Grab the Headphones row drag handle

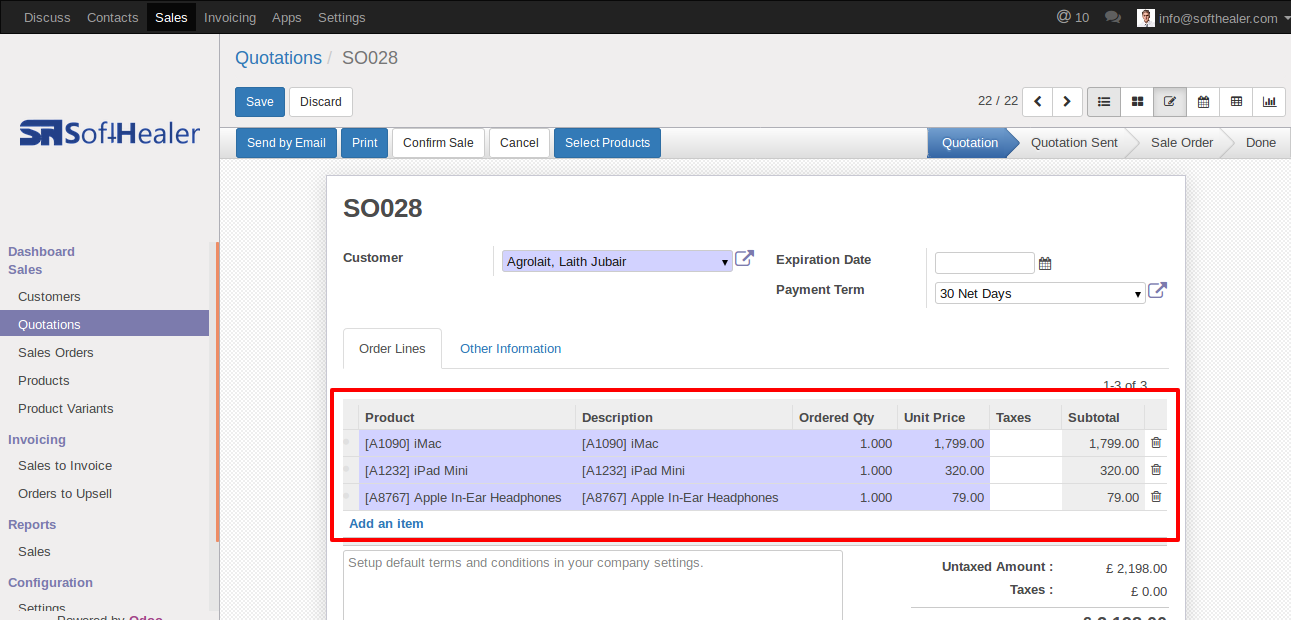[x=347, y=497]
